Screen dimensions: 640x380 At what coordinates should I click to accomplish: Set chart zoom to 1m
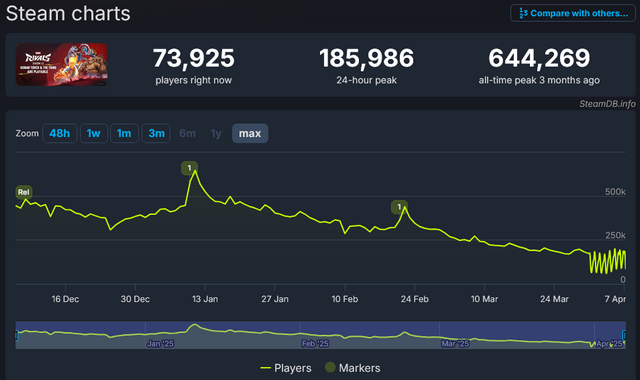124,133
